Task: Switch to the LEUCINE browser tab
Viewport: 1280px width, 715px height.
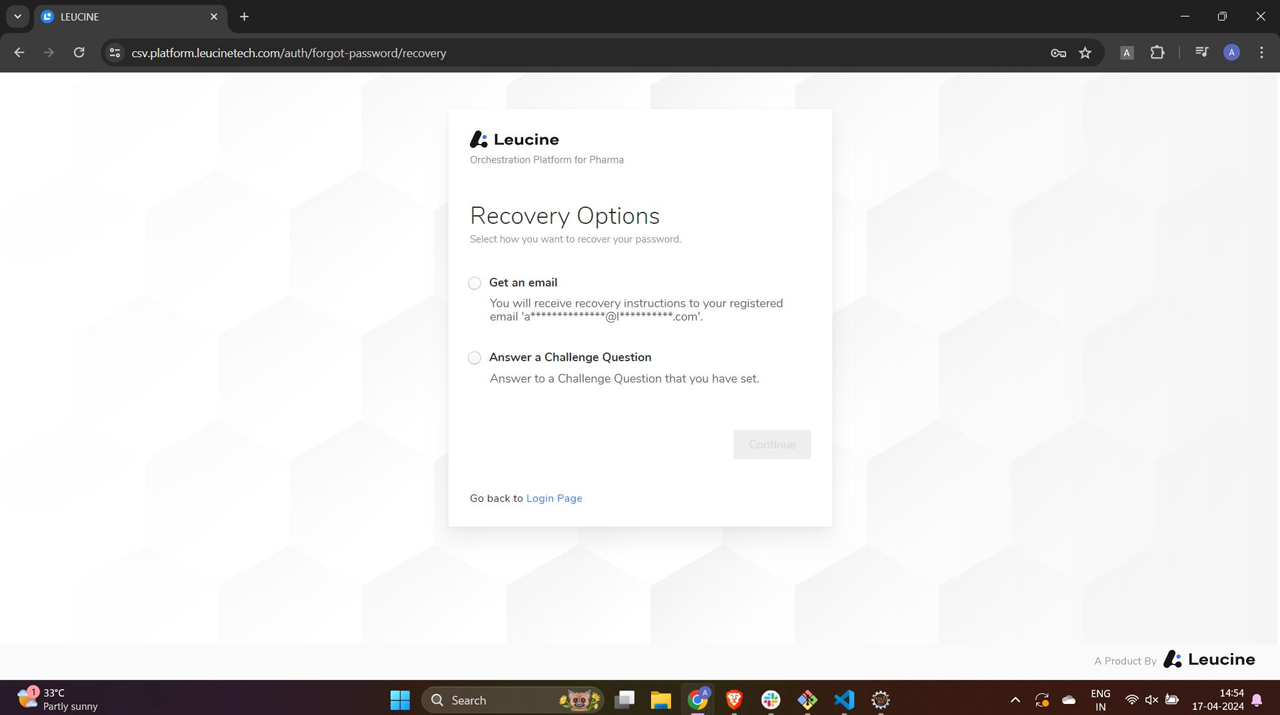Action: point(130,17)
